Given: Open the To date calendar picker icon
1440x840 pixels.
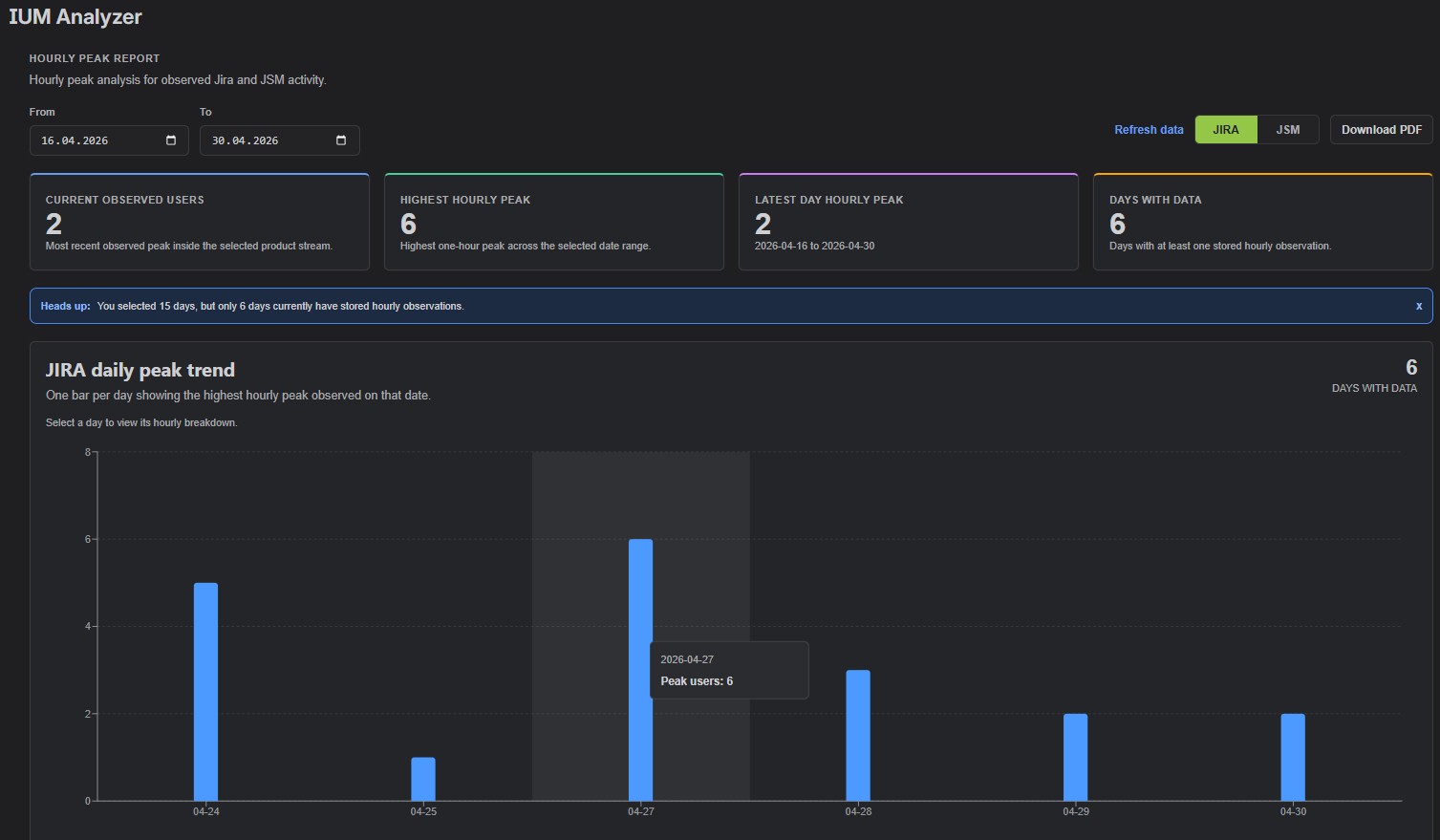Looking at the screenshot, I should click(341, 140).
